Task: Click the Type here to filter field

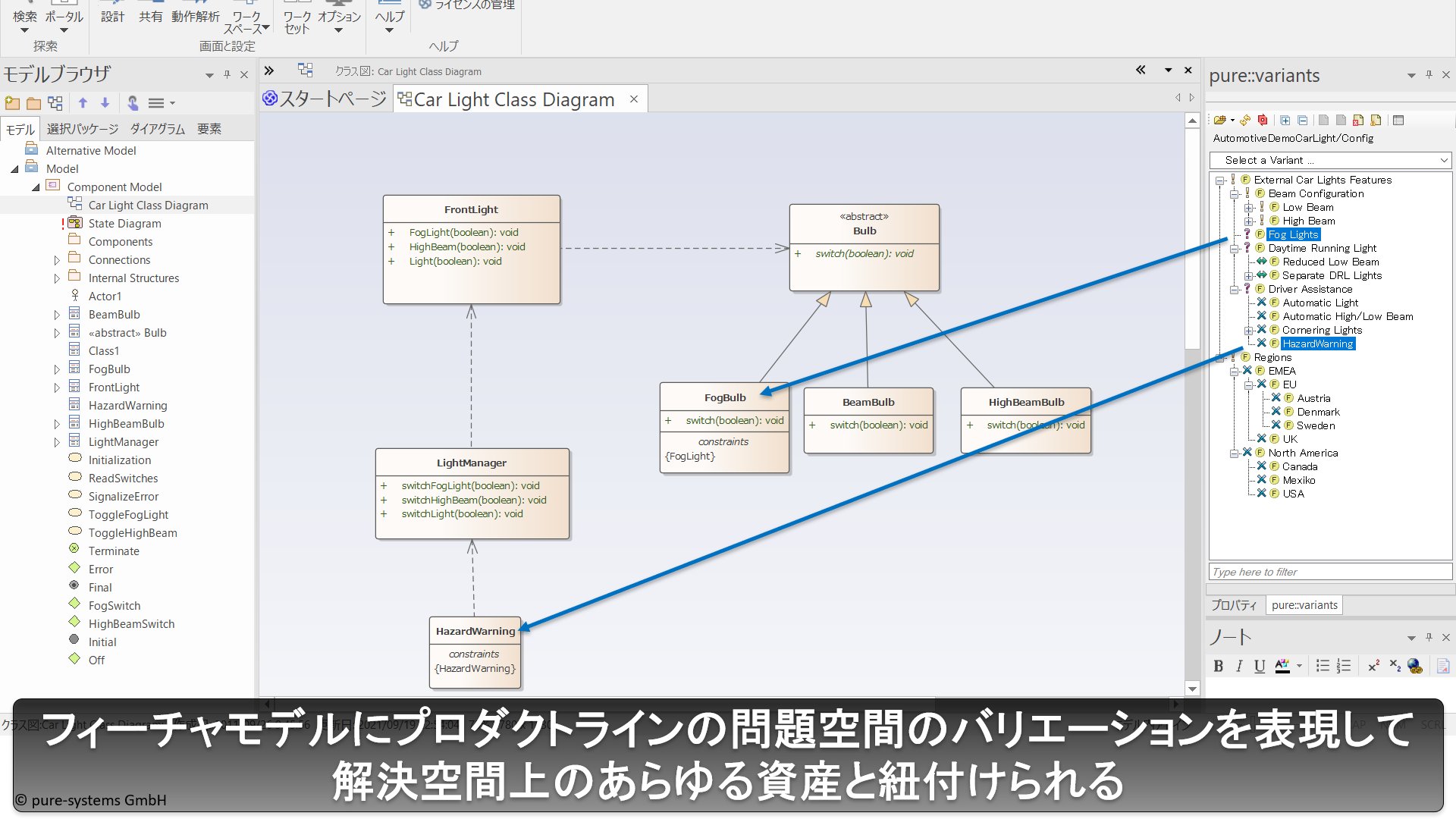Action: click(x=1330, y=572)
